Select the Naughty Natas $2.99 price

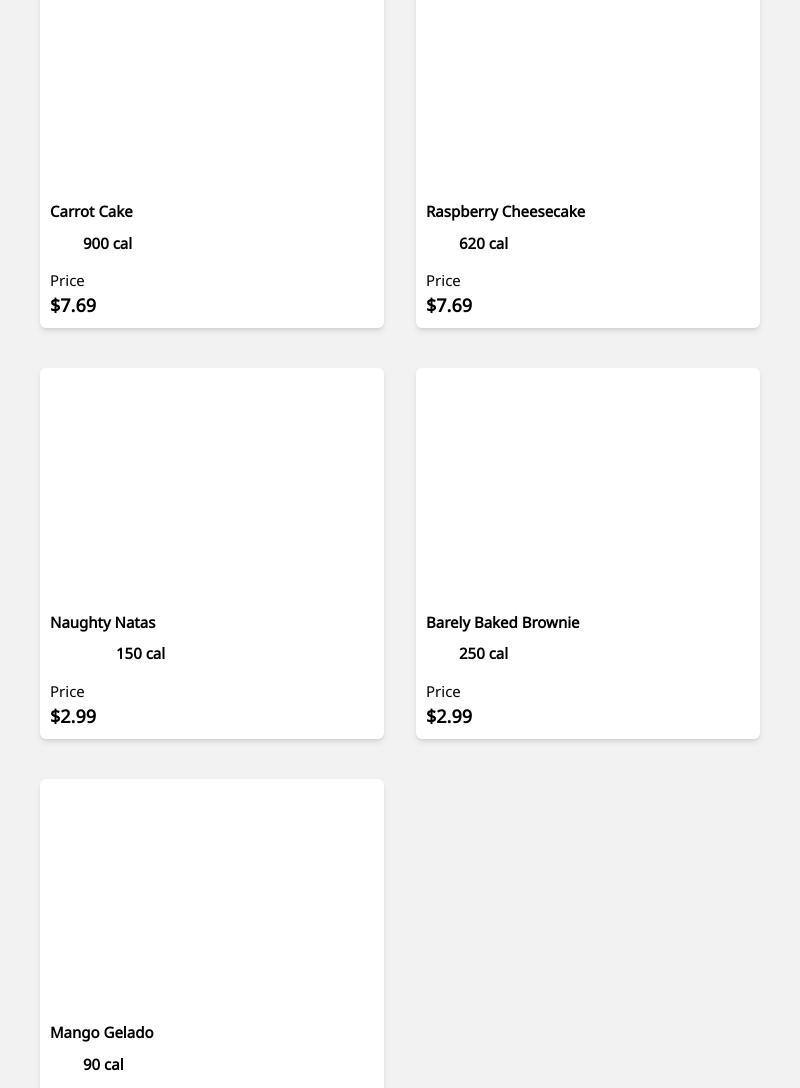73,717
